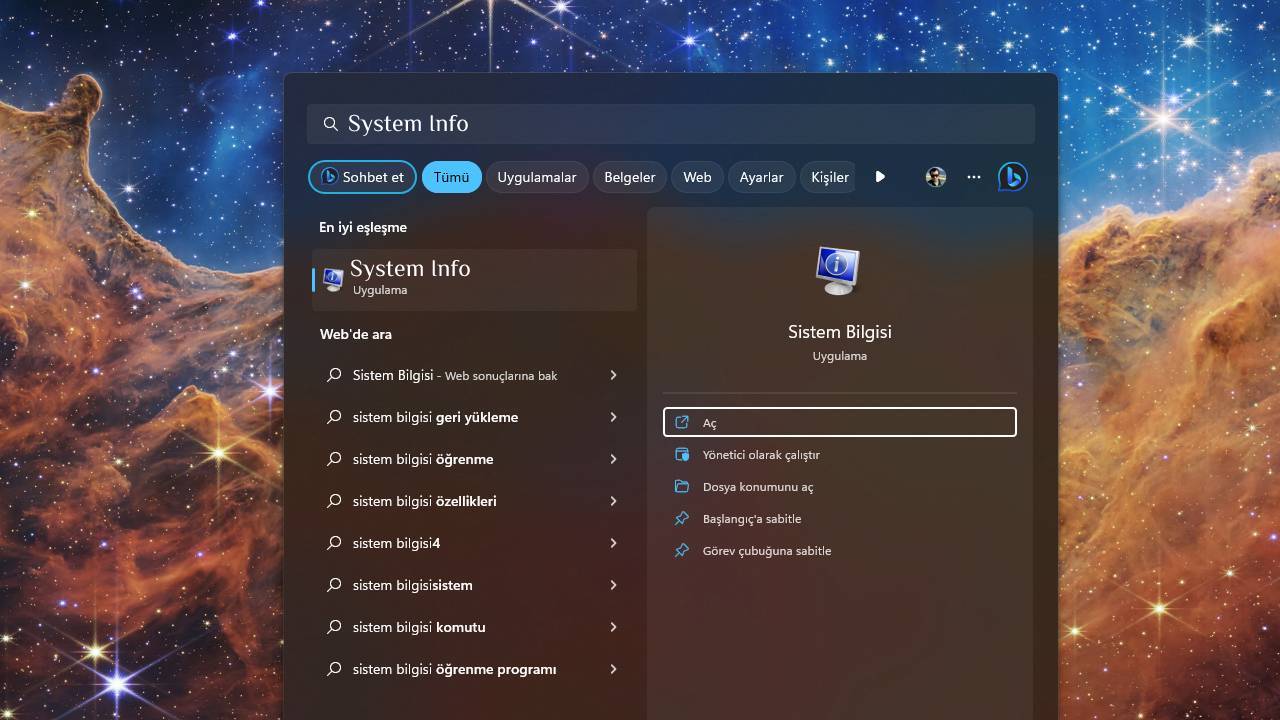Click the play arrow to show more filters
Screen dimensions: 1280x720
(880, 177)
